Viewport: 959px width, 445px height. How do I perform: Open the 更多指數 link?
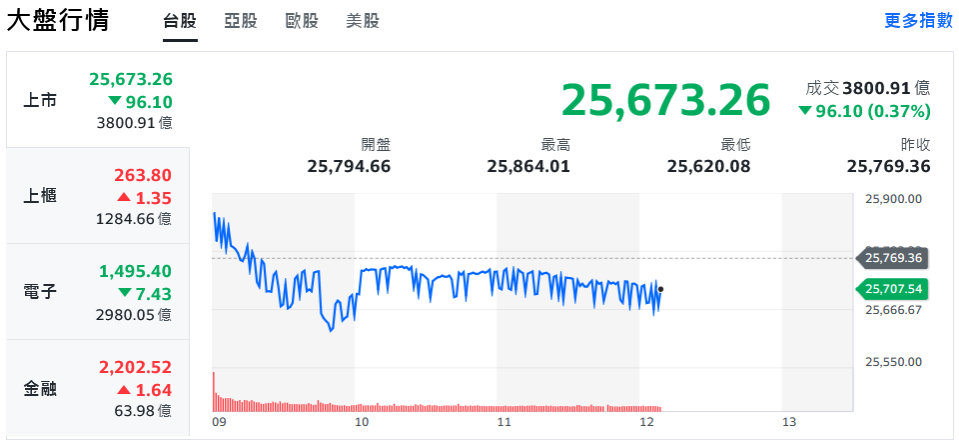(918, 21)
